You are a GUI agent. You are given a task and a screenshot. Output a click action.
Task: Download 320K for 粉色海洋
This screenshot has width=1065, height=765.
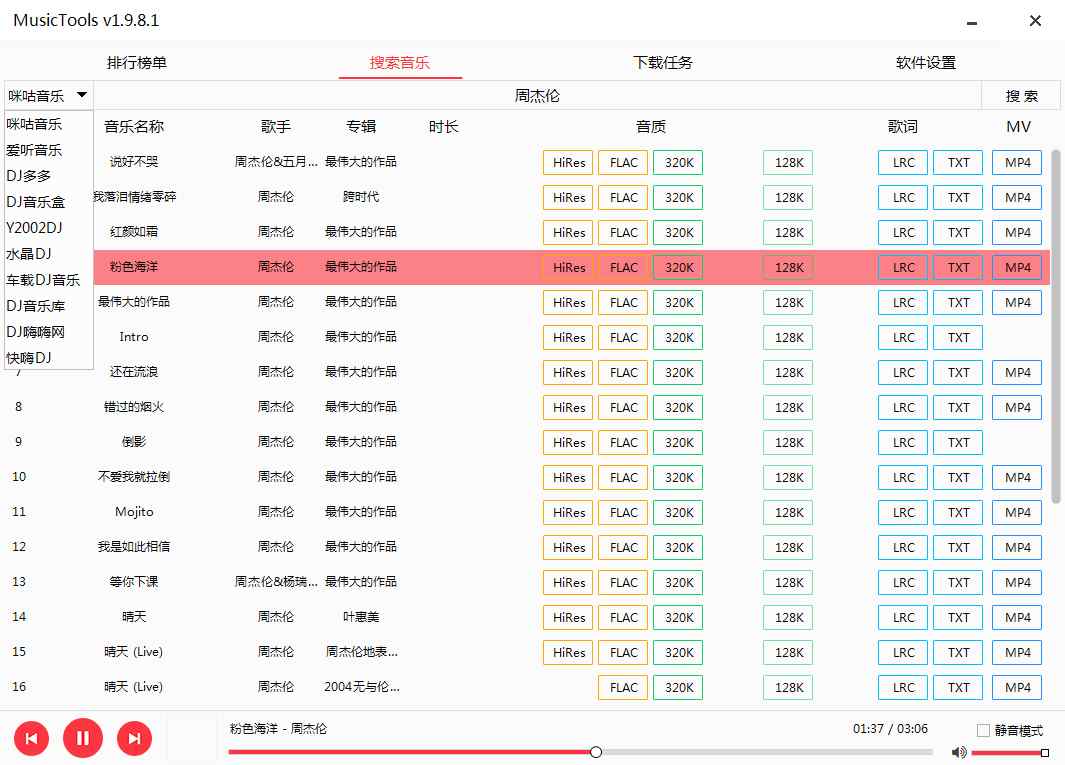(679, 267)
